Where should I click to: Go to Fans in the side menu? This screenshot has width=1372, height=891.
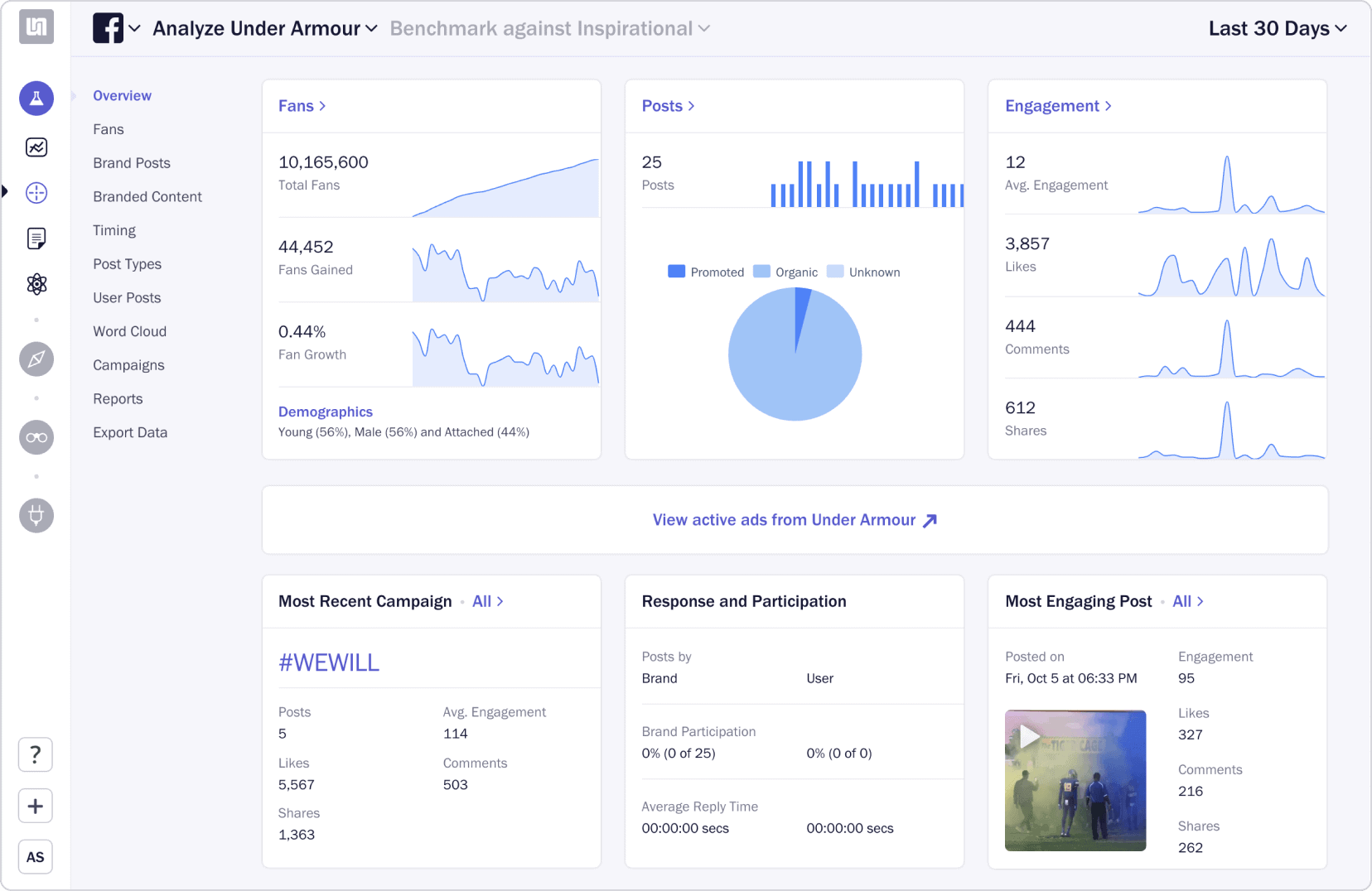(x=109, y=129)
